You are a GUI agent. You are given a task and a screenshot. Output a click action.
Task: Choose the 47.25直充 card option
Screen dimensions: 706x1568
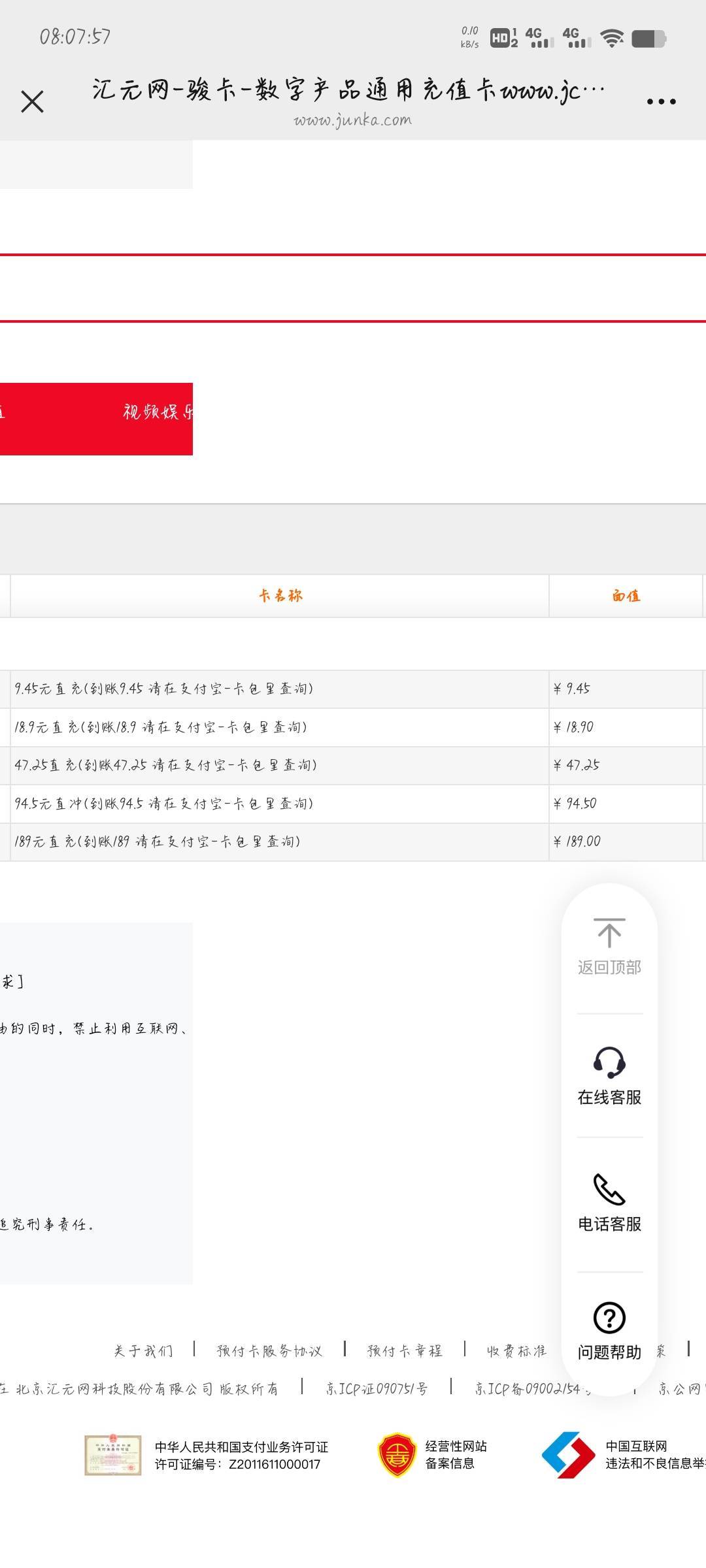(165, 765)
